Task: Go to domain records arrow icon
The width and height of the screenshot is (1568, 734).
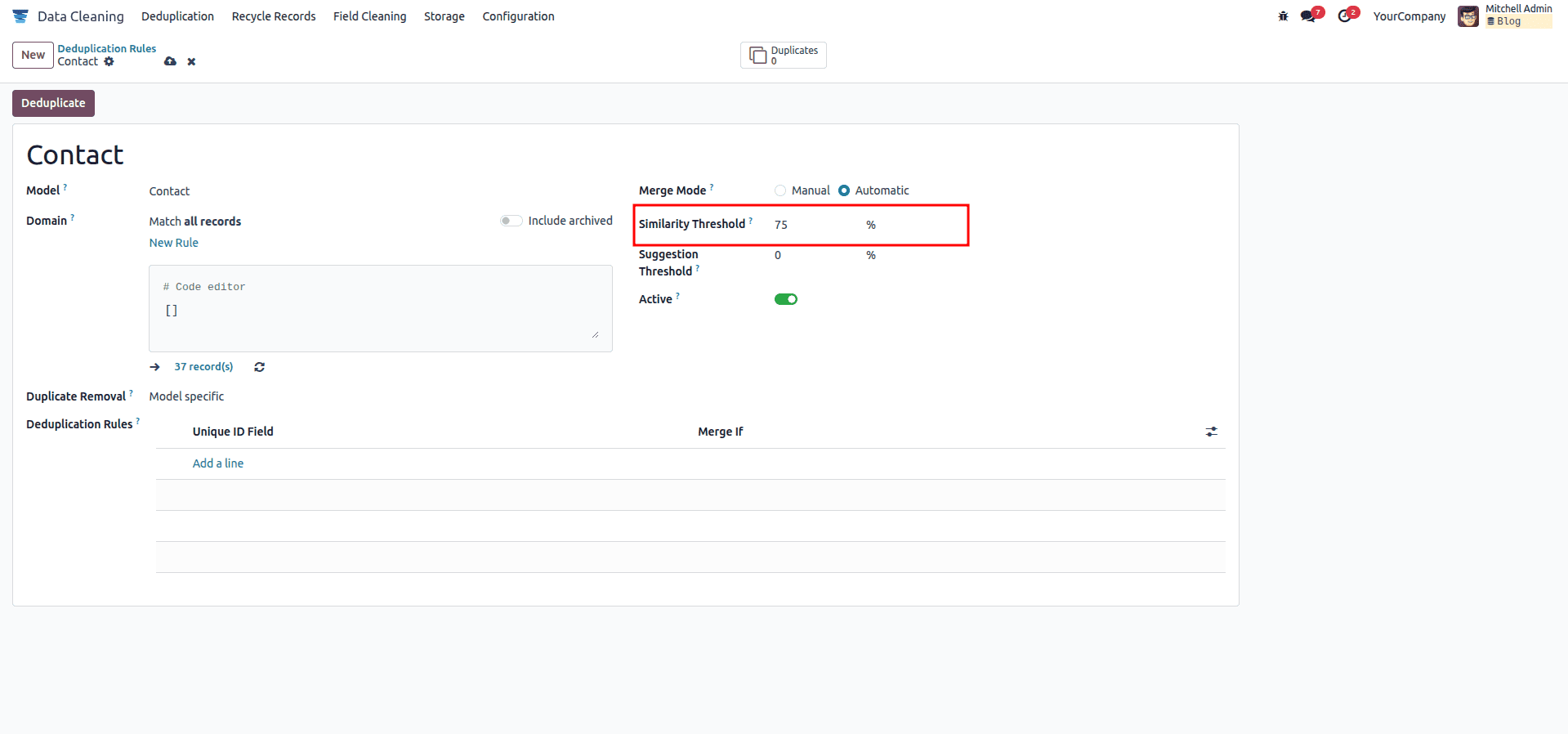Action: (x=154, y=367)
